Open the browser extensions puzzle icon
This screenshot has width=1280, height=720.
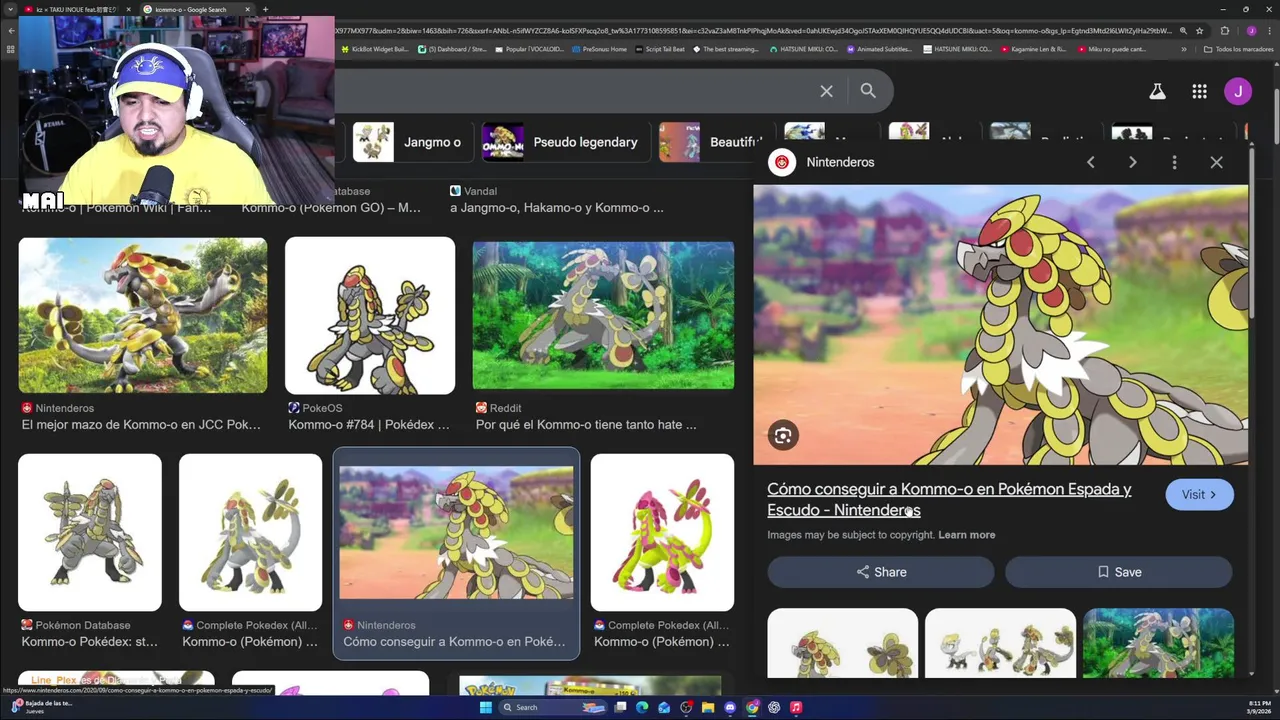tap(1224, 31)
